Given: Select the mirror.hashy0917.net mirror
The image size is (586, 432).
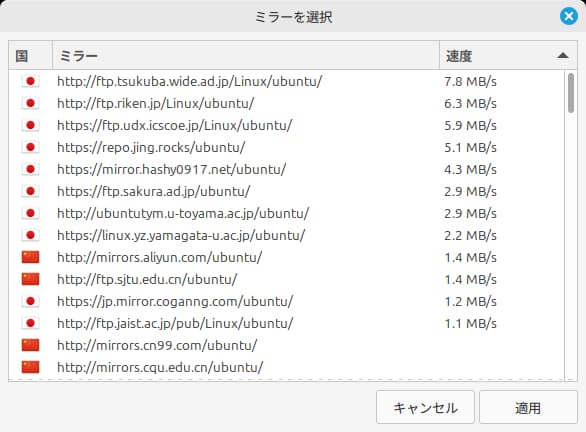Looking at the screenshot, I should [x=286, y=169].
